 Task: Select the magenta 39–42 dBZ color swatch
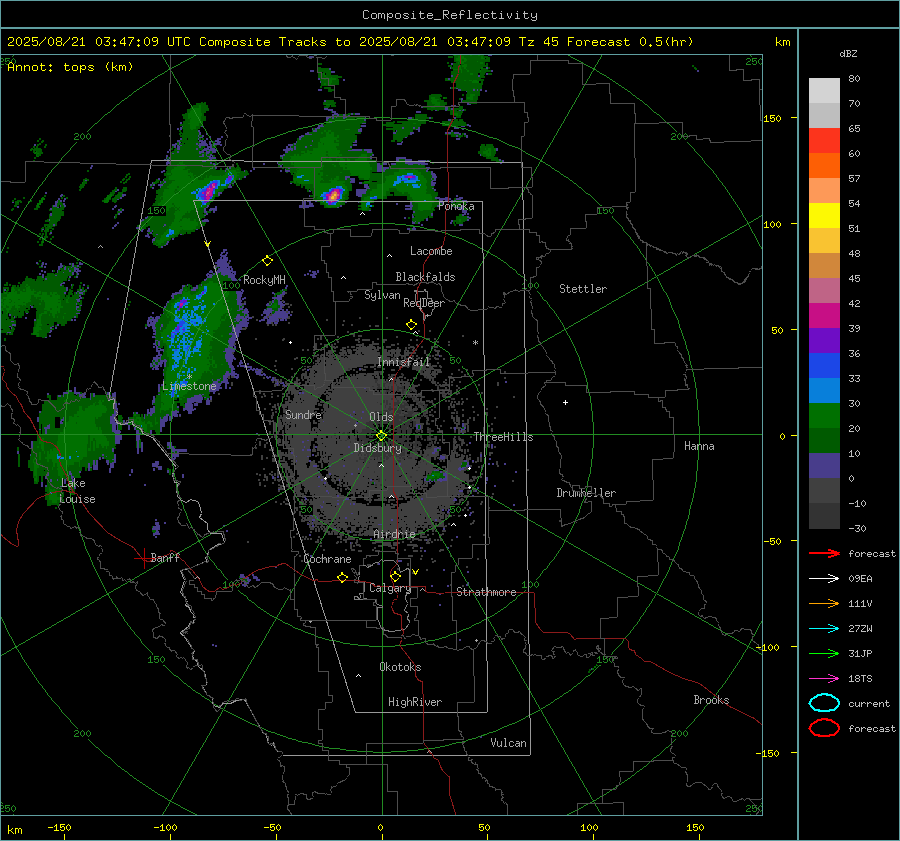click(824, 316)
